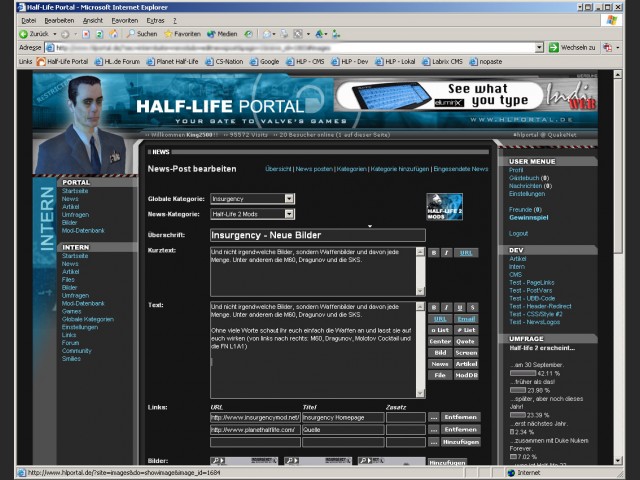Click the italic I button beside Text field

tap(447, 308)
